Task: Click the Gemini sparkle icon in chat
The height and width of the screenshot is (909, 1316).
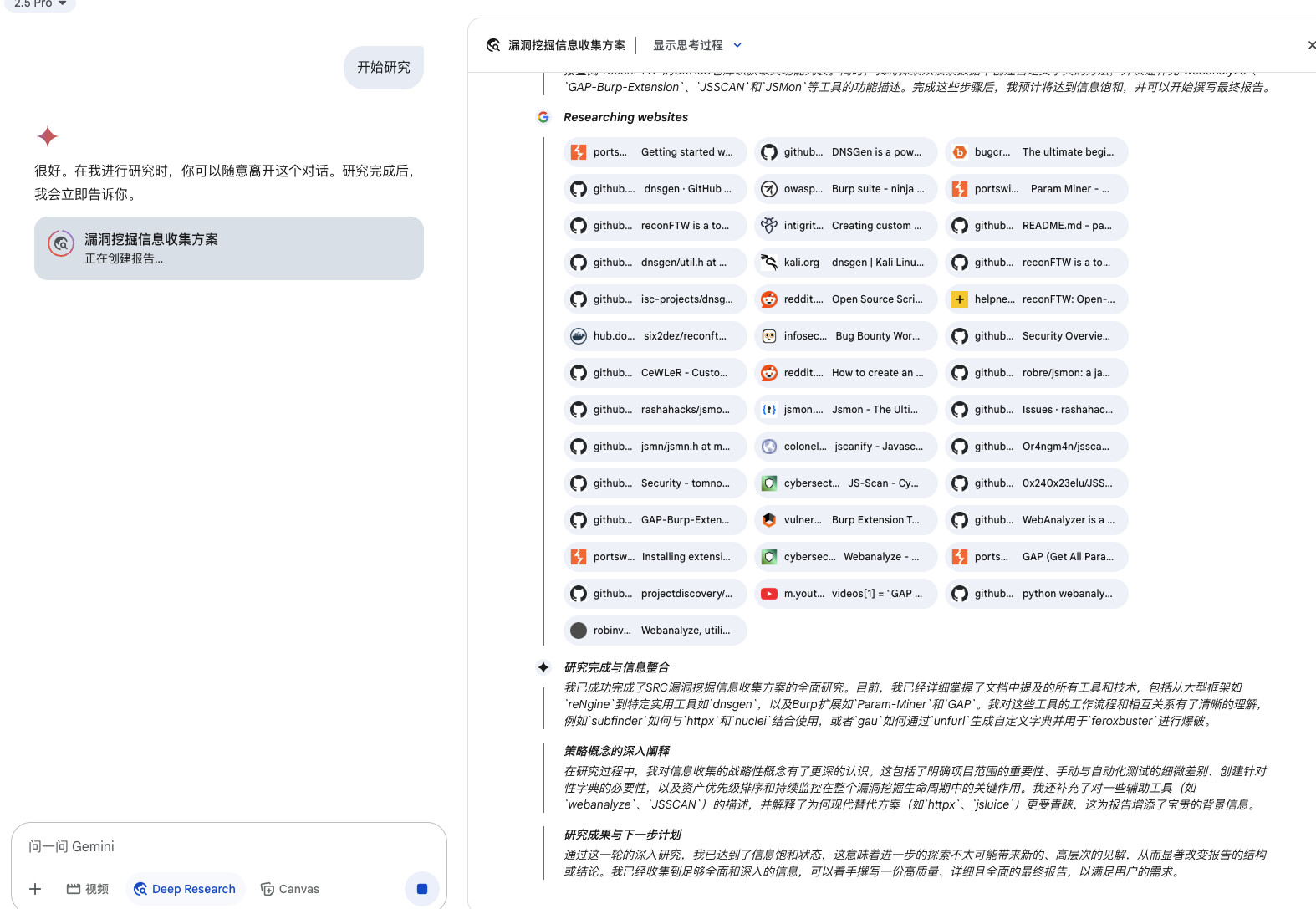Action: tap(48, 136)
